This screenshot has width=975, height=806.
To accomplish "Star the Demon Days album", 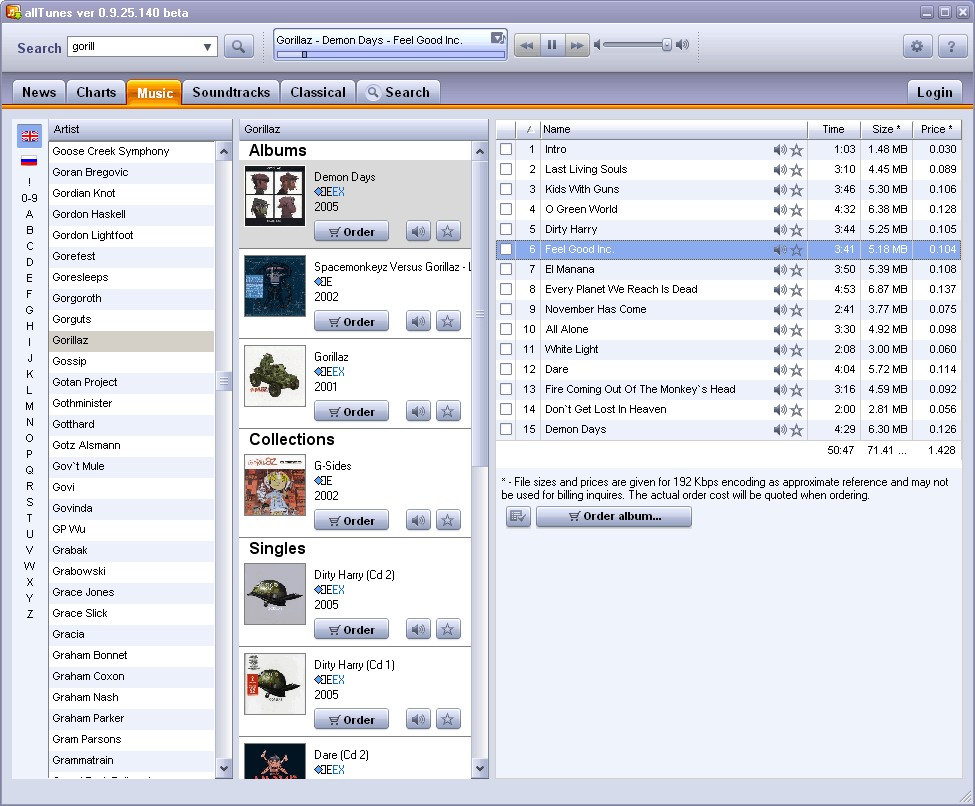I will 448,231.
